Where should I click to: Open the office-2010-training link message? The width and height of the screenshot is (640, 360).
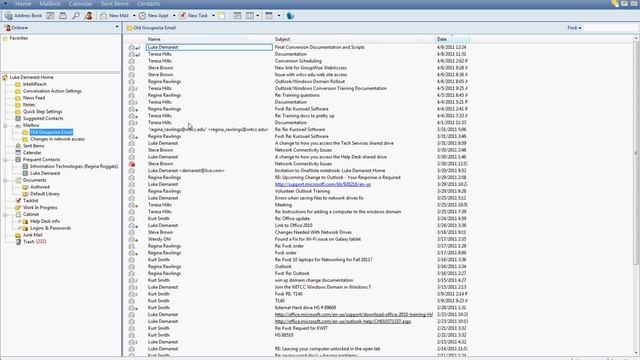(x=353, y=315)
